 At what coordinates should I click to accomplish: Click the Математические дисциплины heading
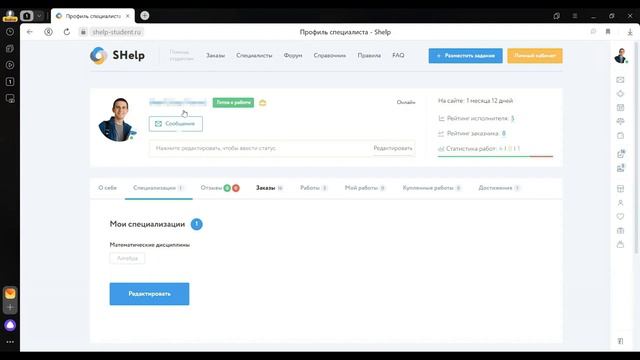pyautogui.click(x=149, y=245)
